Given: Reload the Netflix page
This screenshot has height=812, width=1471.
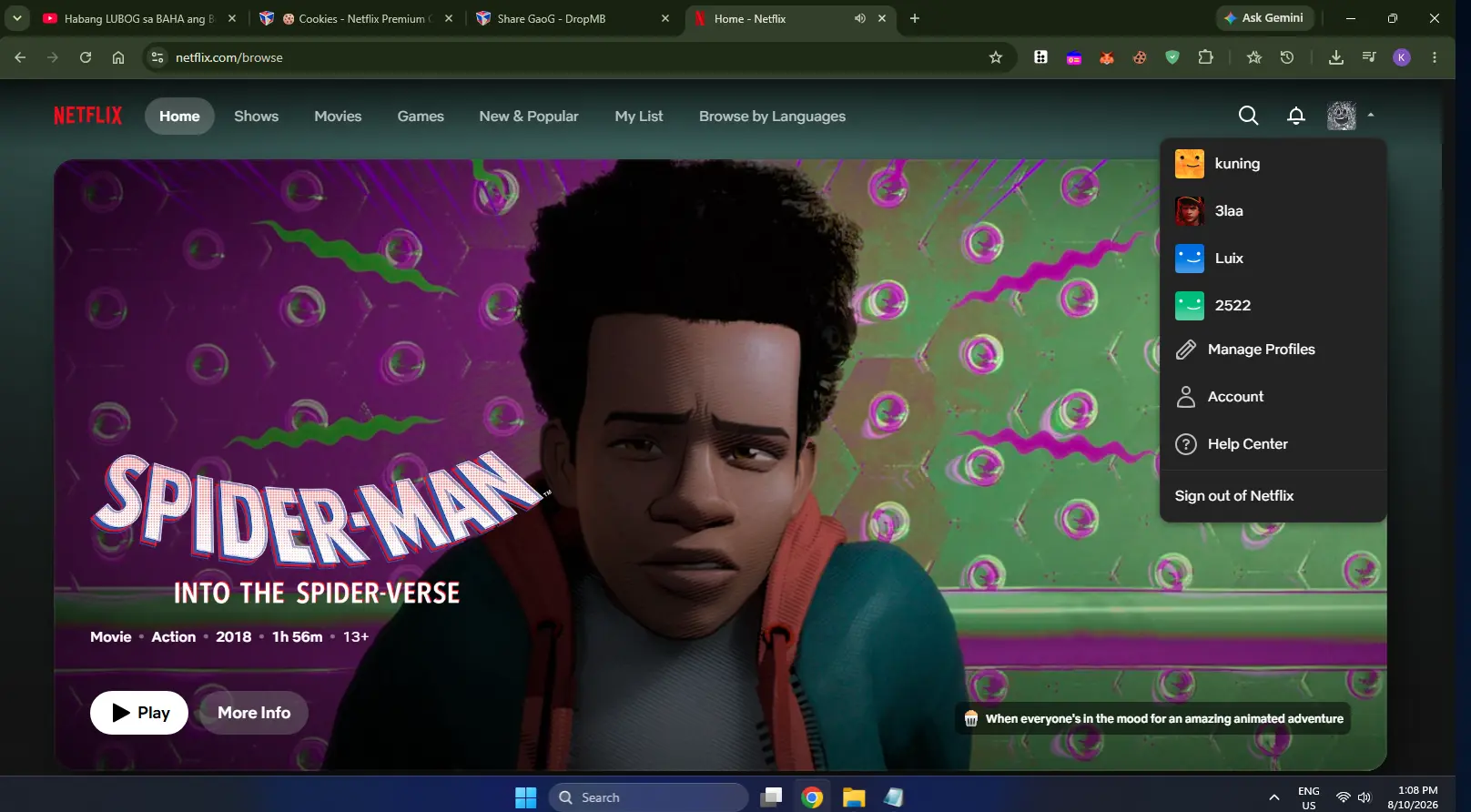Looking at the screenshot, I should point(86,57).
